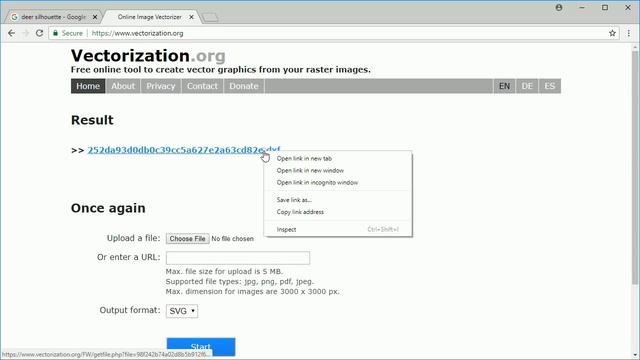Switch site language to EN

click(x=504, y=86)
